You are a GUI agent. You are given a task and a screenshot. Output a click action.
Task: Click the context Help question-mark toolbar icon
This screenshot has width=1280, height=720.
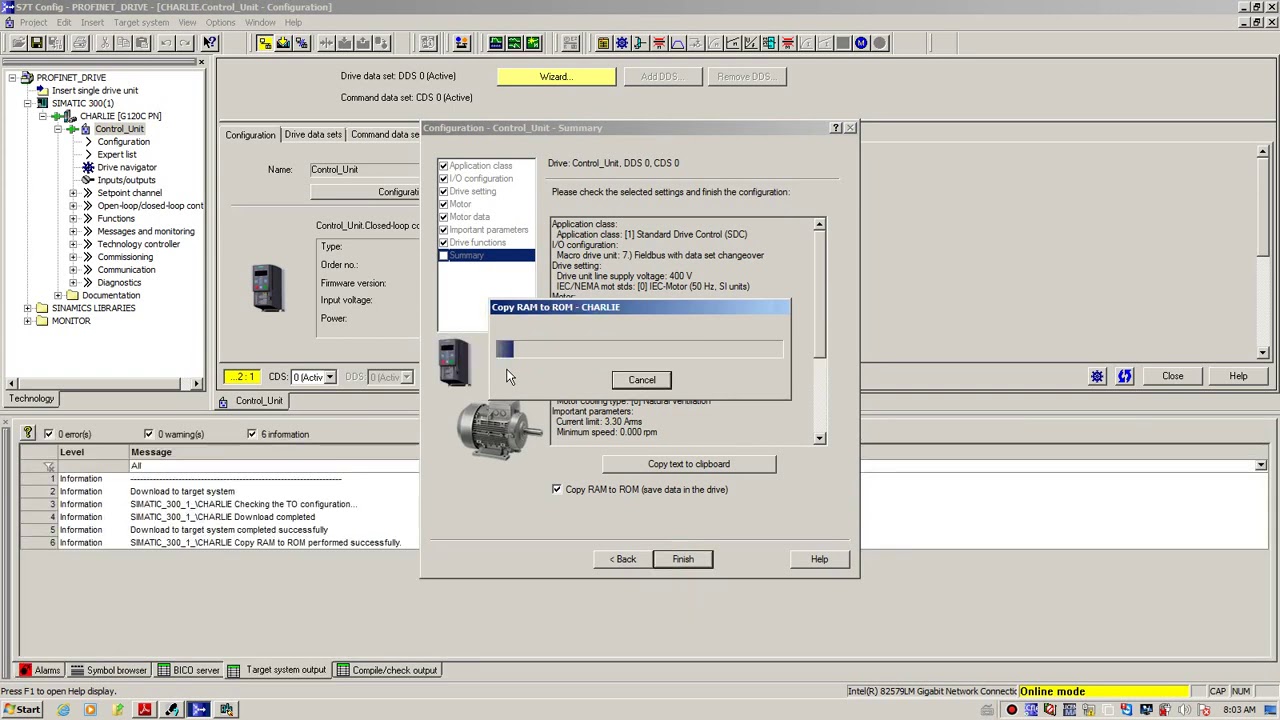[209, 43]
